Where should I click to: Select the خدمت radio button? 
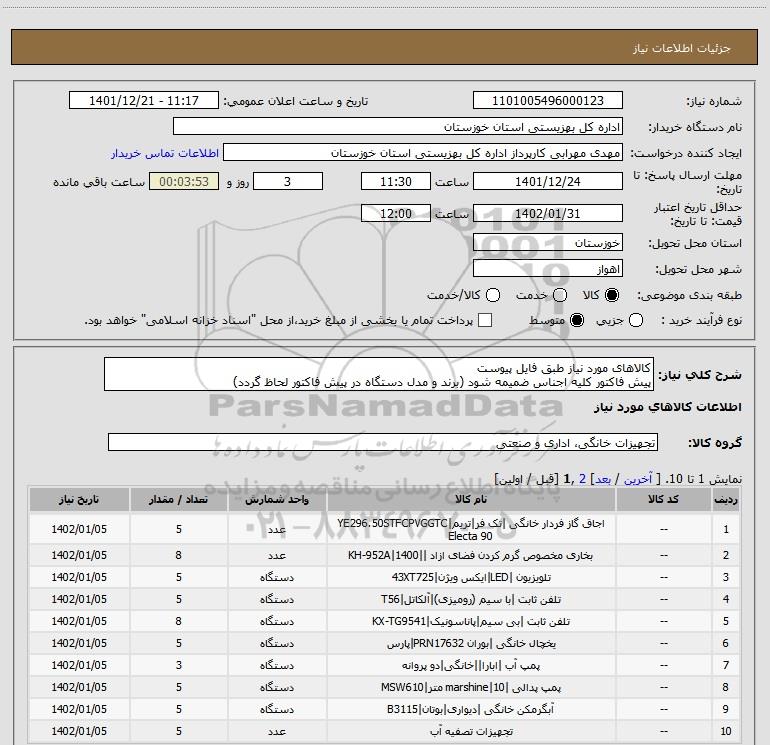[560, 295]
